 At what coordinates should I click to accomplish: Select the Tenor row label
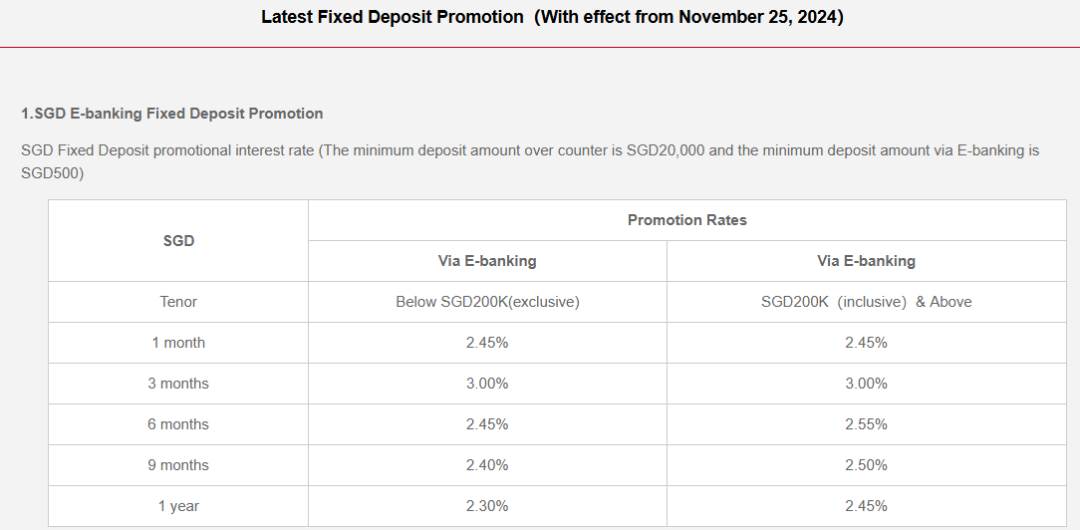(178, 302)
